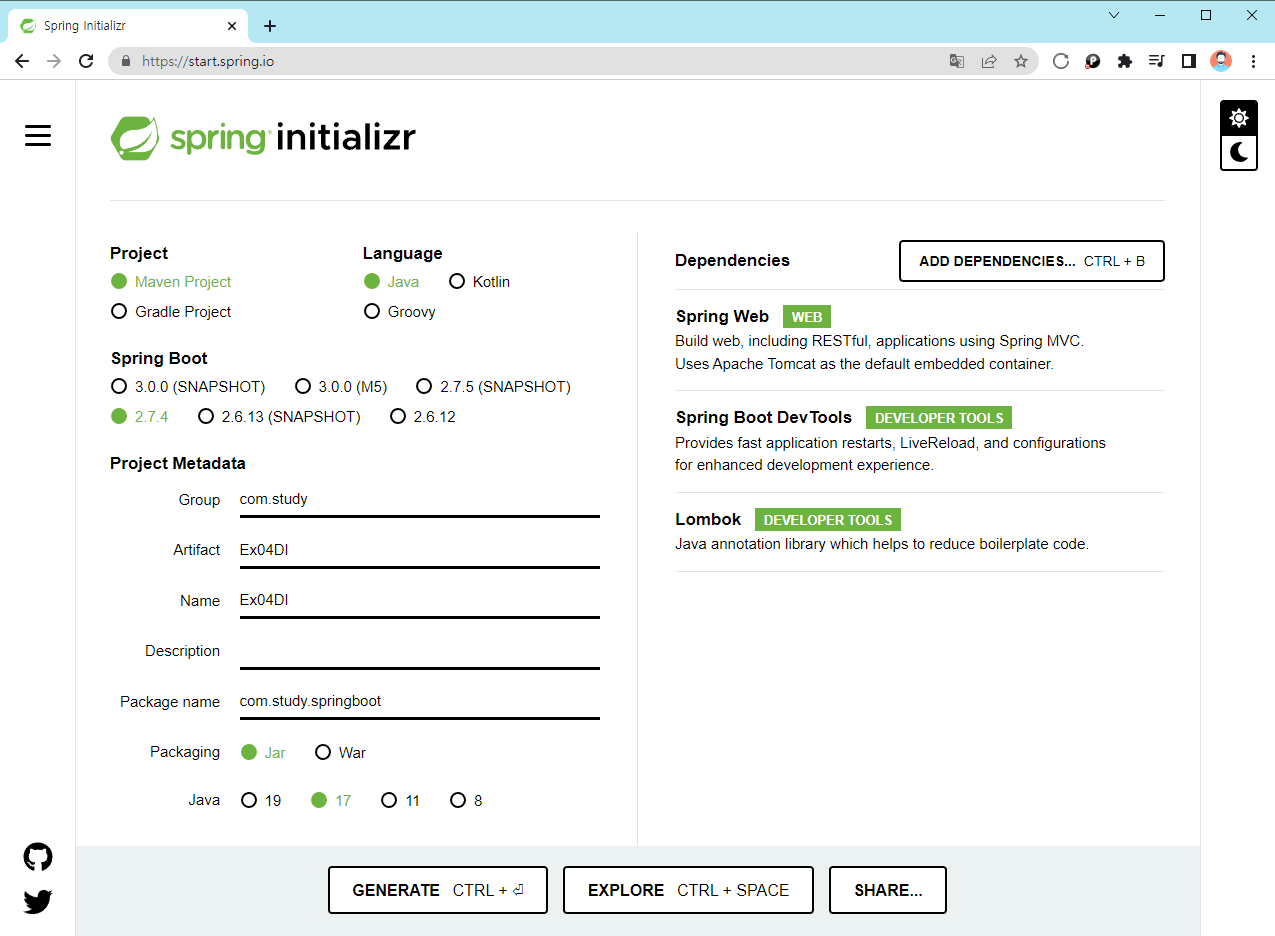Screen dimensions: 1275x936
Task: Open the Chrome profile avatar
Action: click(1221, 61)
